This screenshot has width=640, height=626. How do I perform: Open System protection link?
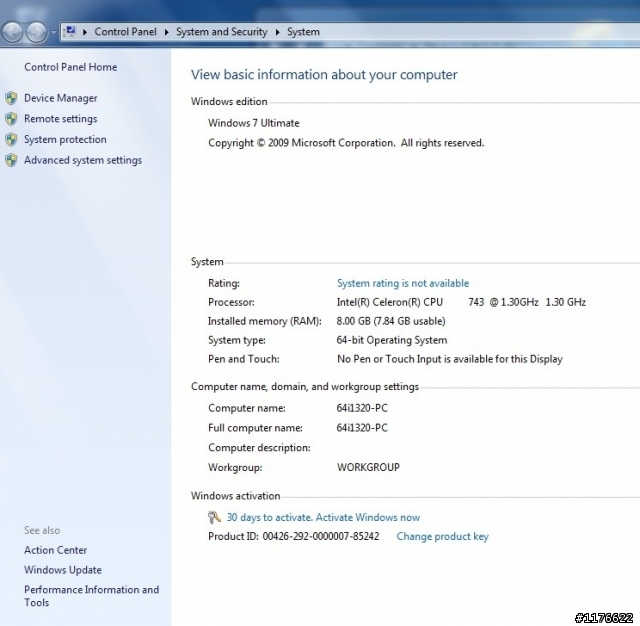(x=65, y=140)
